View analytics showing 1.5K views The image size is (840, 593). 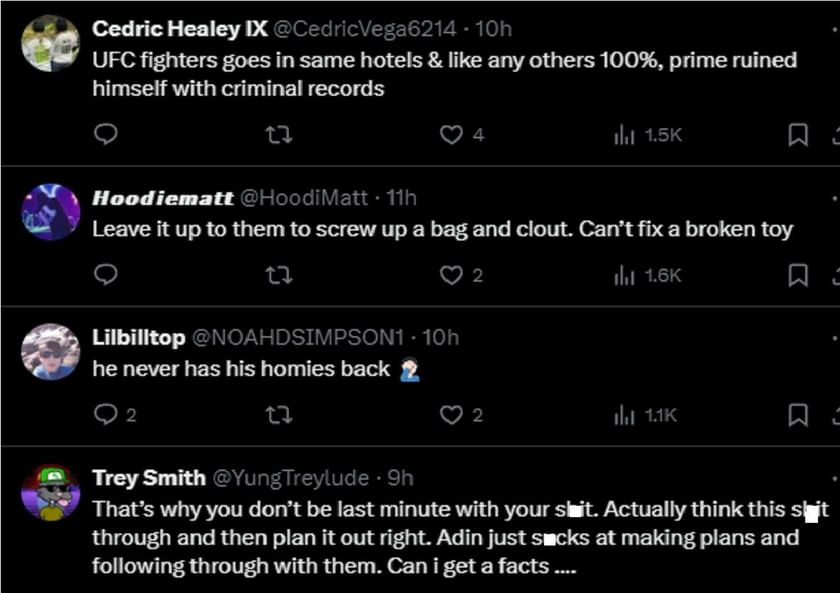pos(647,135)
